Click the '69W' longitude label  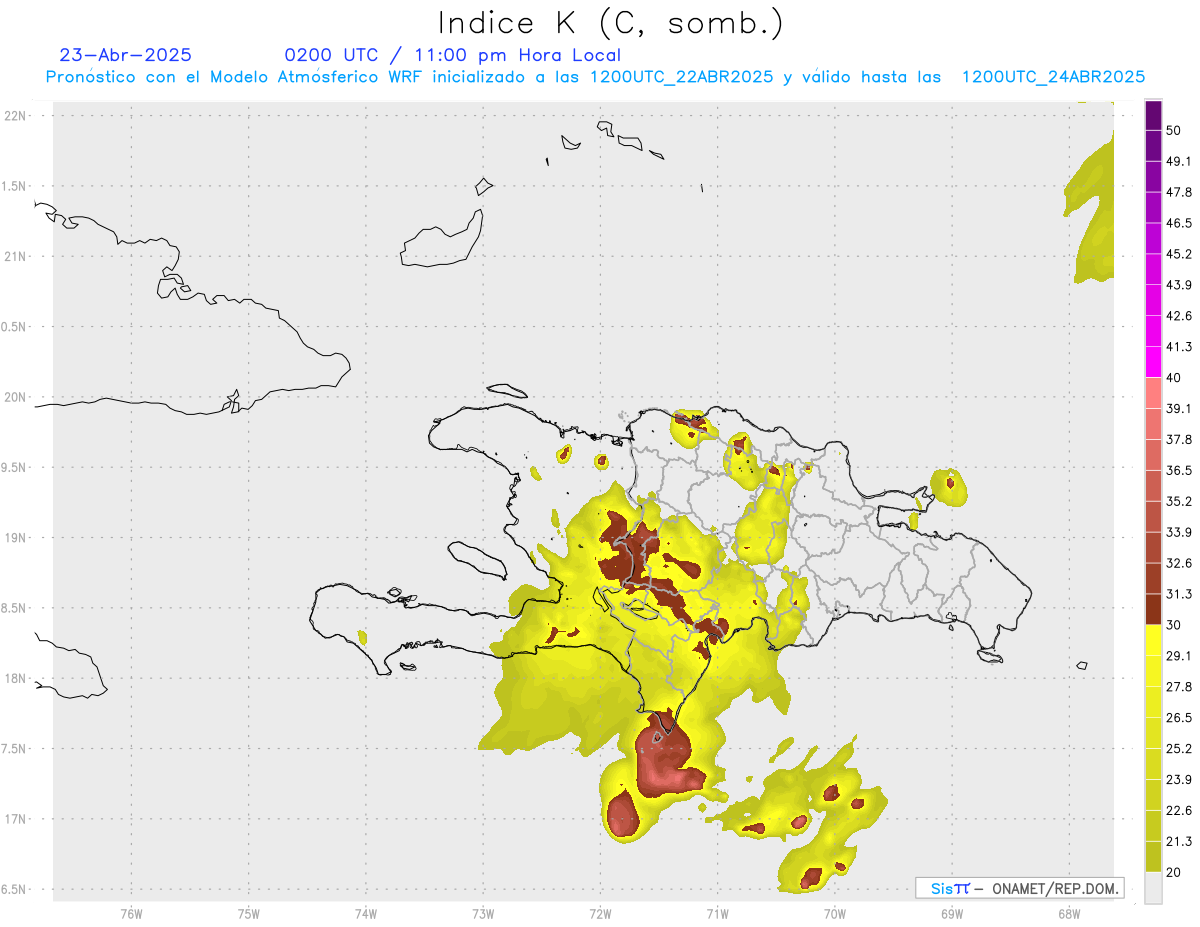(x=952, y=913)
